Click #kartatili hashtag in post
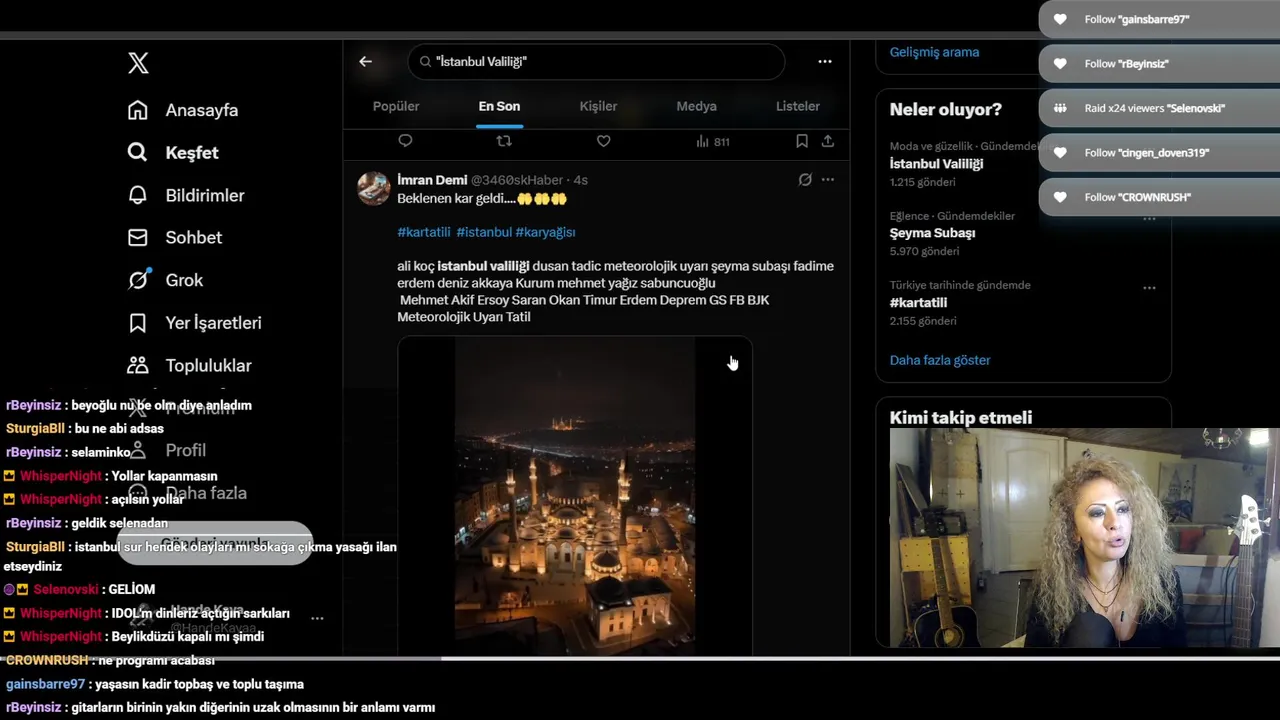The image size is (1280, 720). (x=424, y=232)
